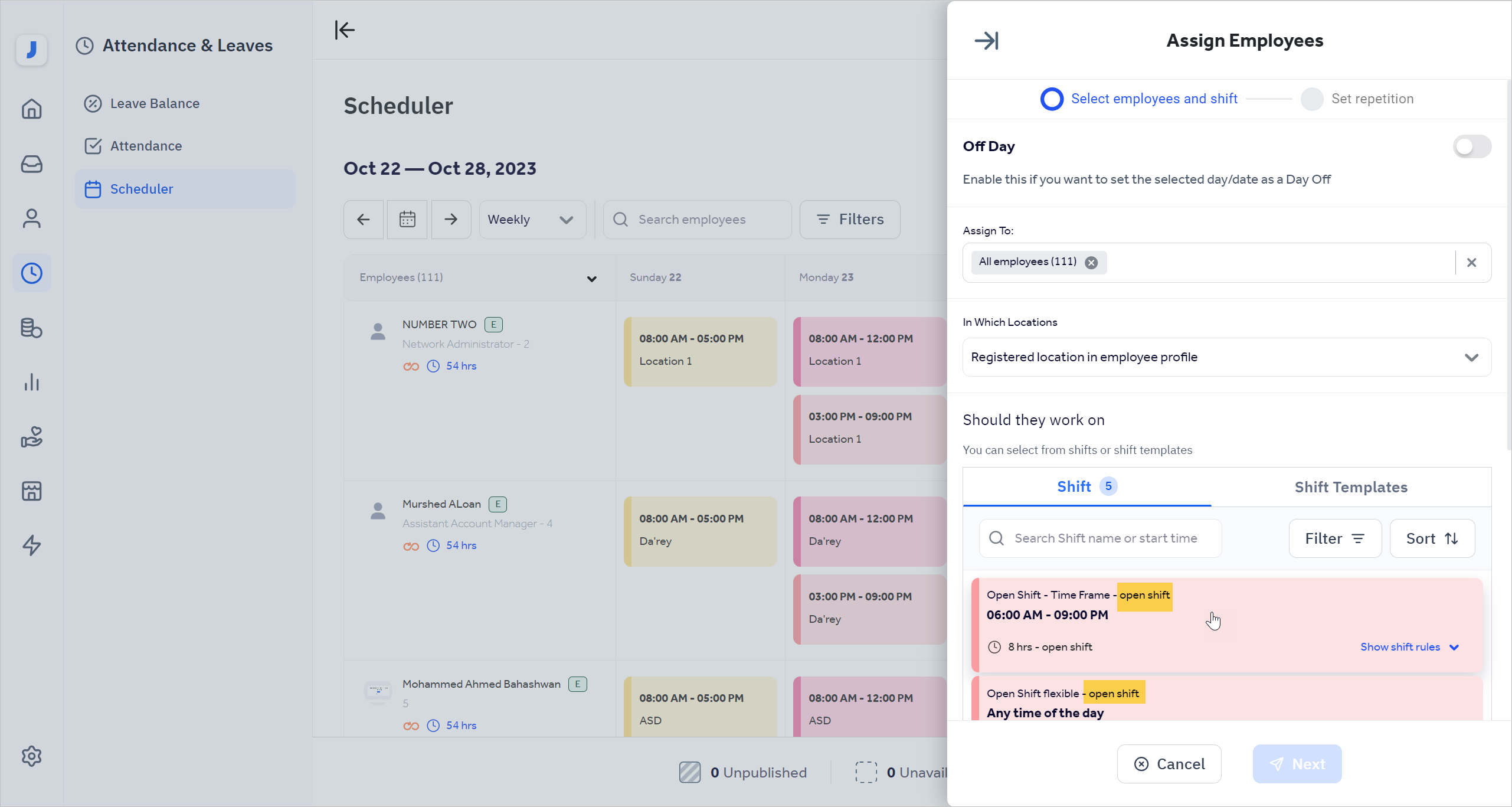
Task: Switch to Shift Templates tab
Action: [x=1351, y=487]
